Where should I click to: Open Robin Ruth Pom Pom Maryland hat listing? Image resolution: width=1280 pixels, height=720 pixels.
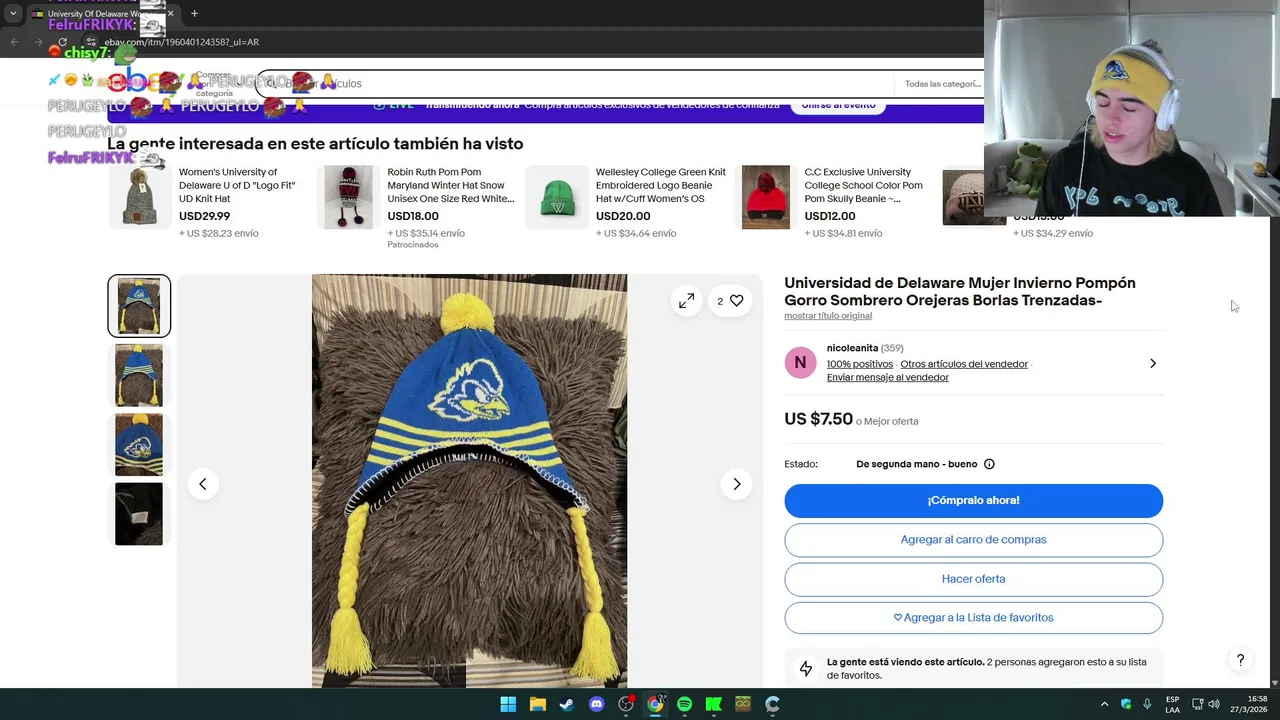click(451, 185)
